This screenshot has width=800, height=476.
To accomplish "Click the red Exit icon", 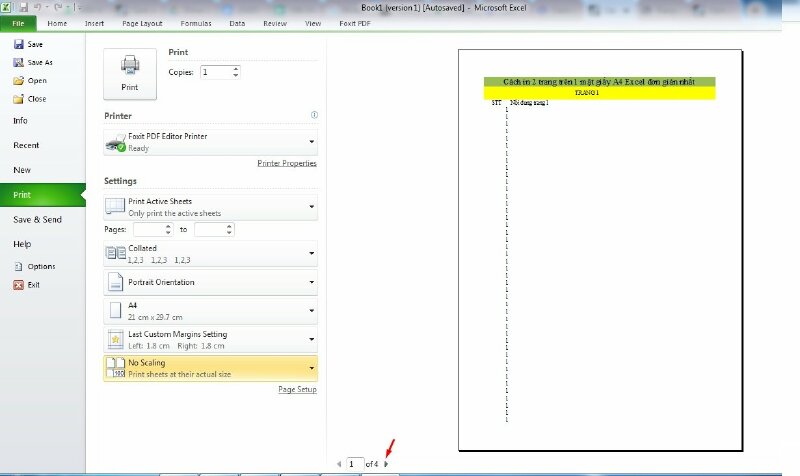I will [x=18, y=285].
